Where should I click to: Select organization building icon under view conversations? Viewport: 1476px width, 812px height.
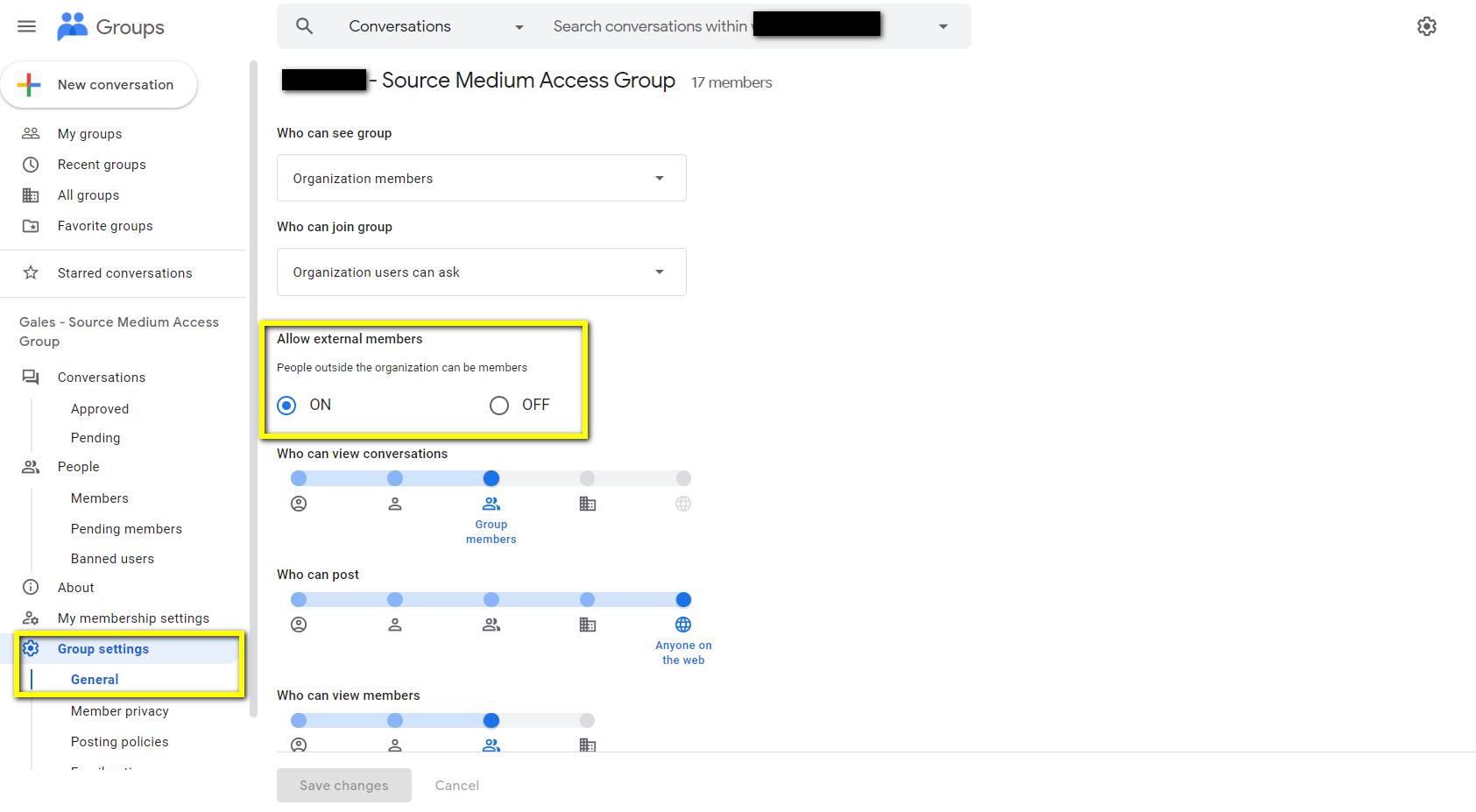point(588,504)
